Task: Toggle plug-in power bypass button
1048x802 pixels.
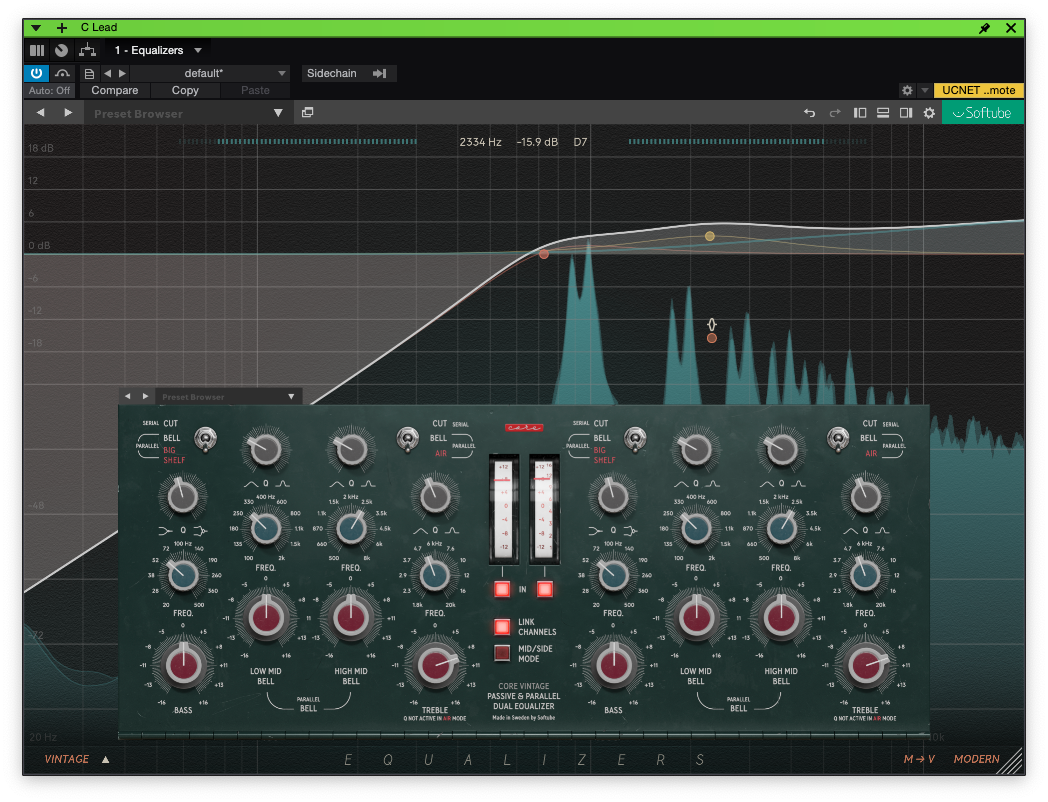Action: point(36,74)
